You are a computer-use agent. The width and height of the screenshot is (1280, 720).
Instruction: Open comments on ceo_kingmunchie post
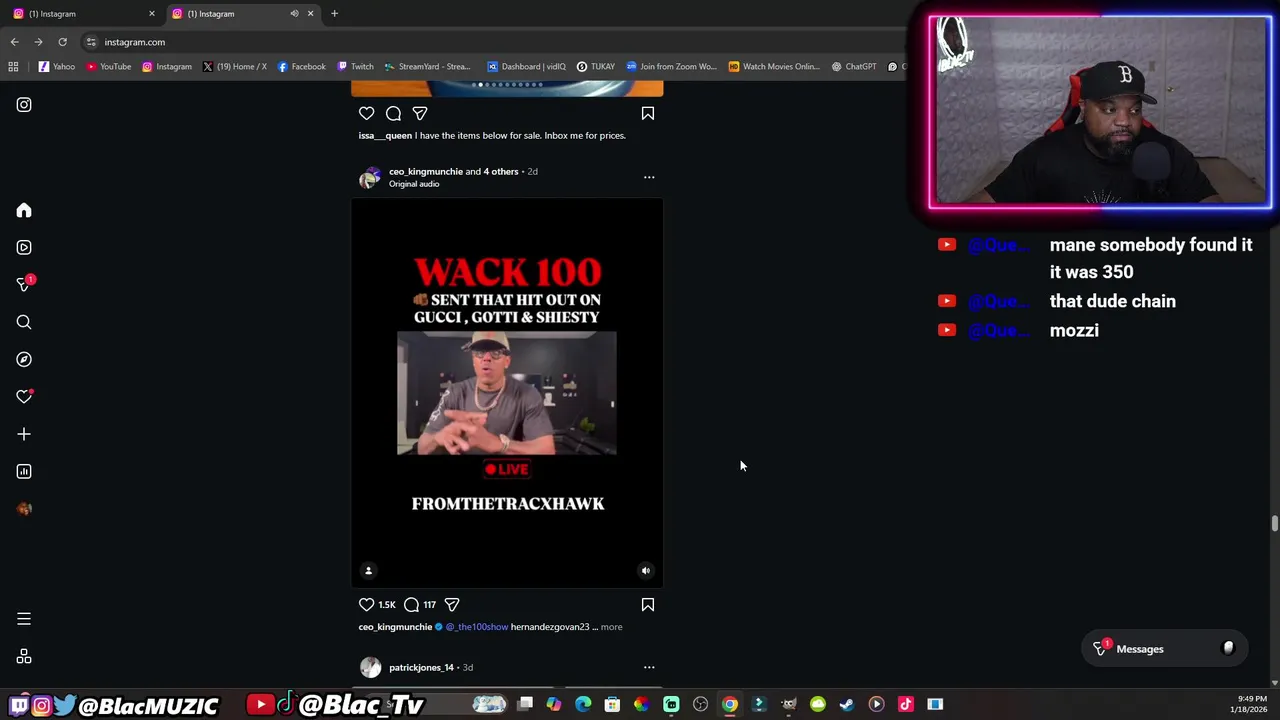point(411,605)
